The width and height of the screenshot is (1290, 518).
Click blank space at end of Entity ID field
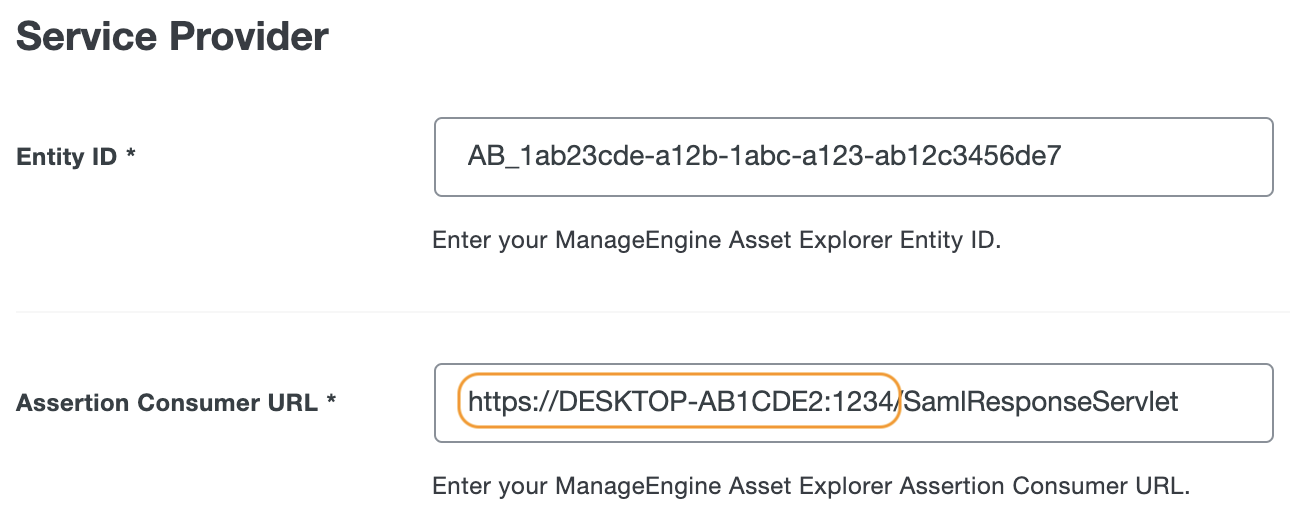point(1160,157)
